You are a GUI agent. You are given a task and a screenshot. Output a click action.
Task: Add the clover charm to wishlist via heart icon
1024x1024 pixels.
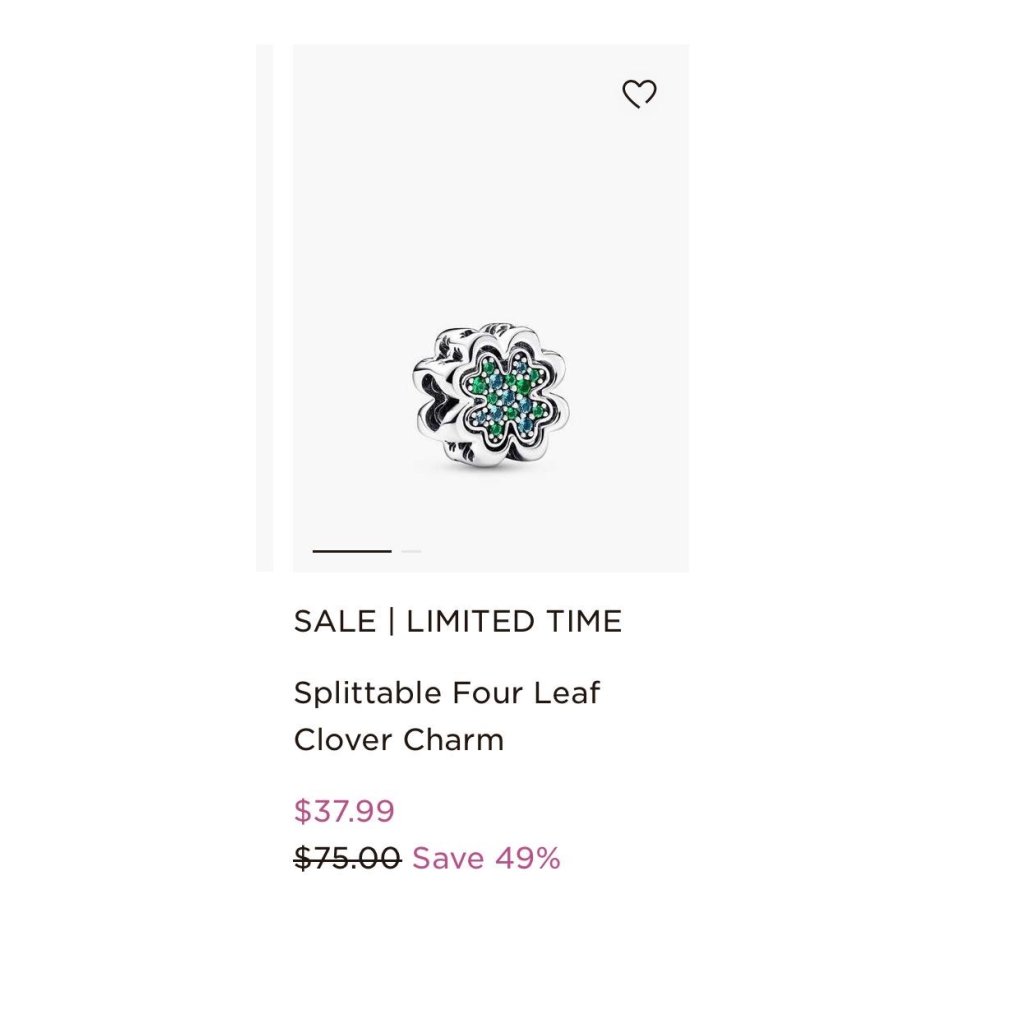click(x=639, y=93)
